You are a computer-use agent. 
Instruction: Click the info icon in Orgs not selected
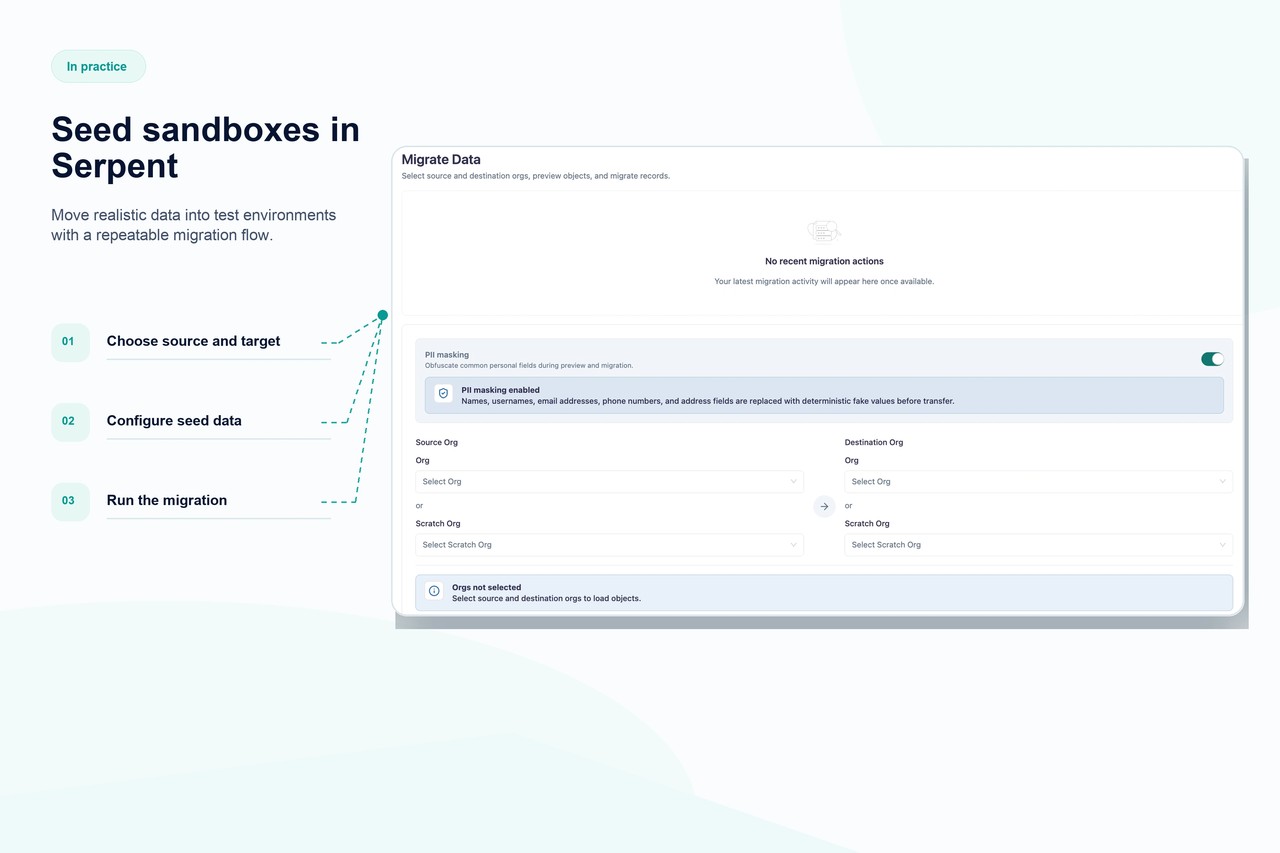tap(434, 591)
